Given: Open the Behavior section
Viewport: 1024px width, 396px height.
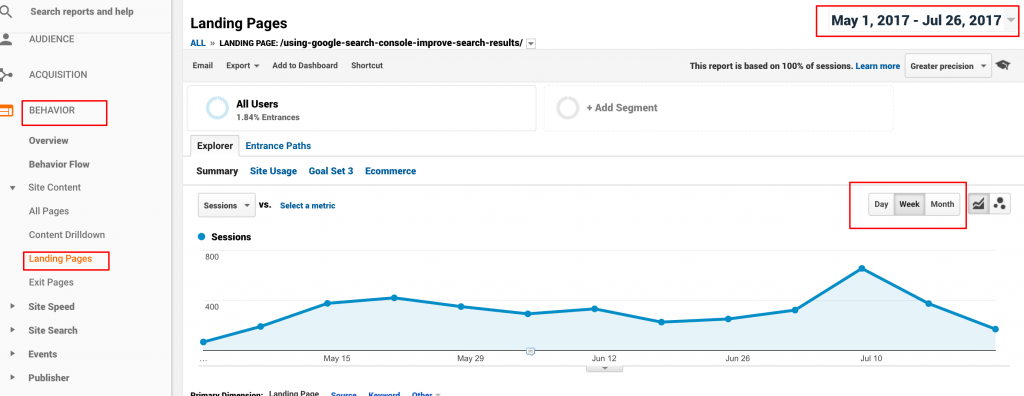Looking at the screenshot, I should (52, 110).
